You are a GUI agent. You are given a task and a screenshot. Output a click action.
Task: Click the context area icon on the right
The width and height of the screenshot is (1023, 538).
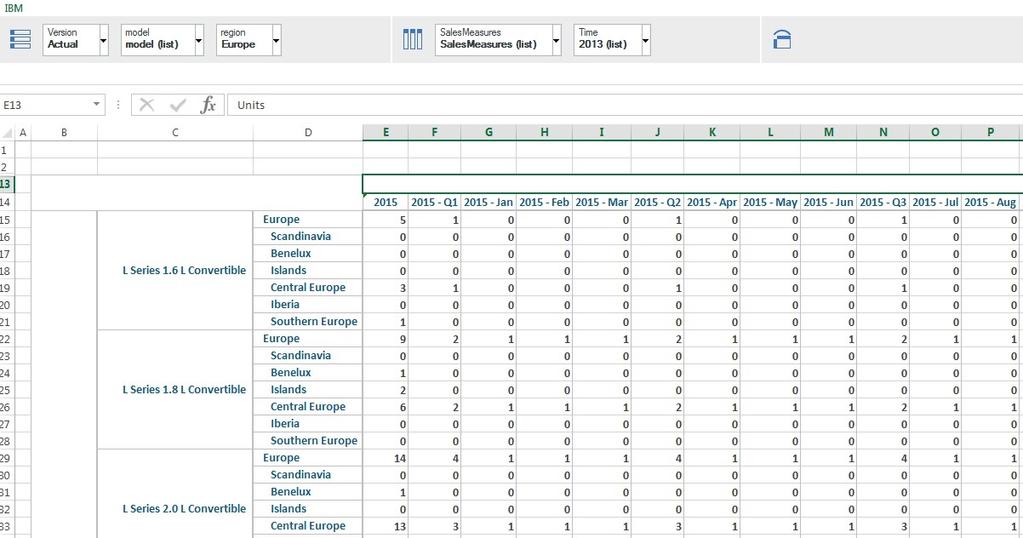(x=782, y=40)
